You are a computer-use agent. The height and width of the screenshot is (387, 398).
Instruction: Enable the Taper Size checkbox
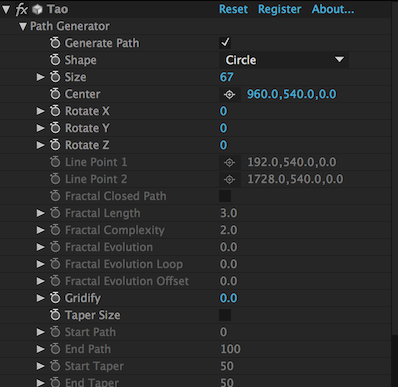[x=225, y=315]
